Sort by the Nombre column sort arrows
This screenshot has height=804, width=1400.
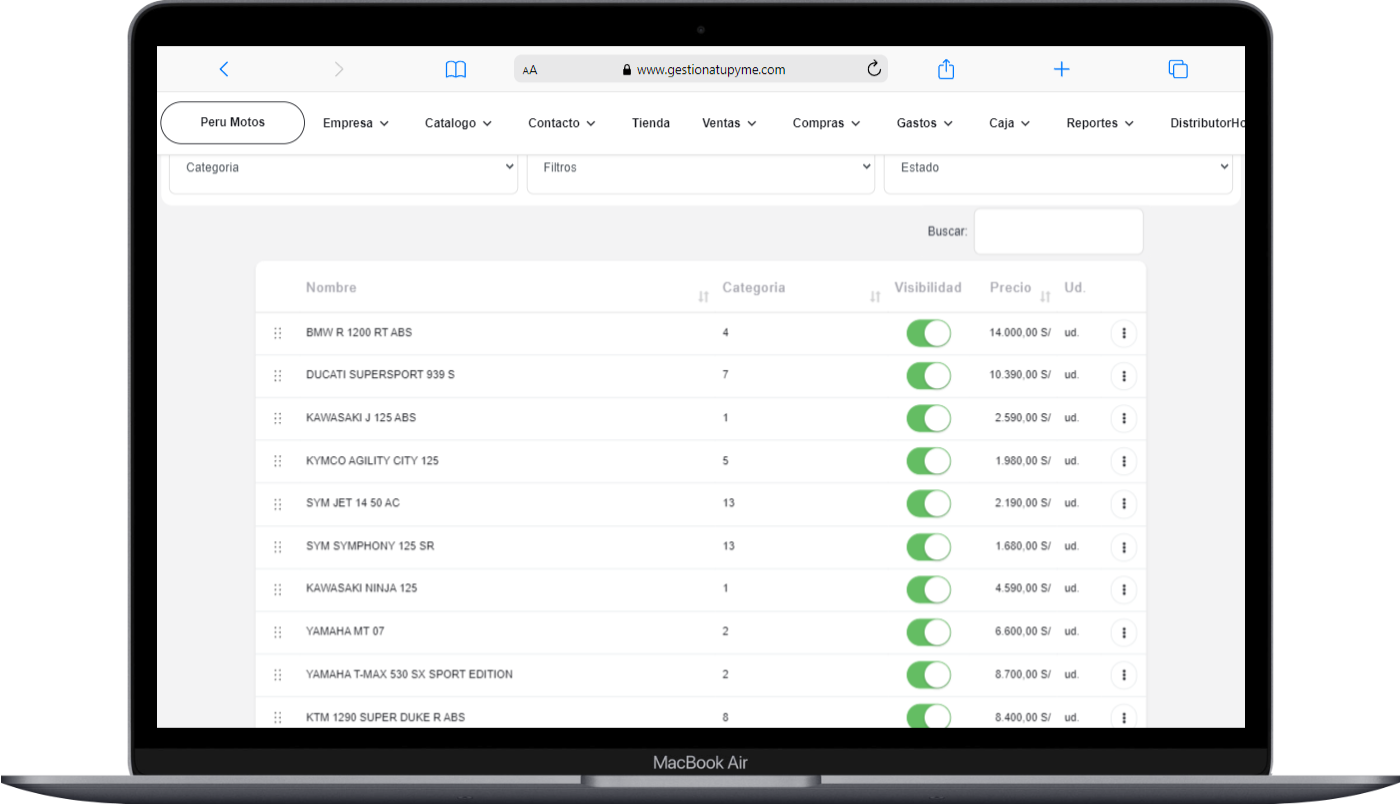pos(703,297)
